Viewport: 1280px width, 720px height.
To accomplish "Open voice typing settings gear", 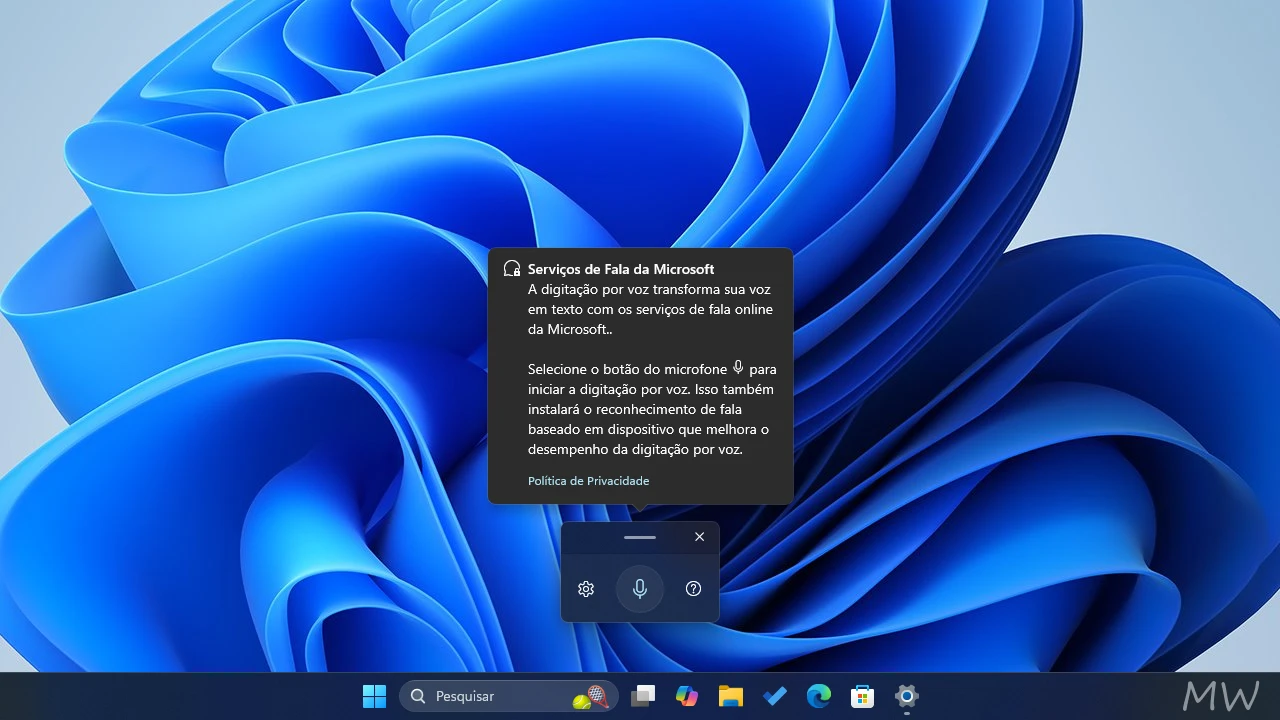I will (586, 589).
